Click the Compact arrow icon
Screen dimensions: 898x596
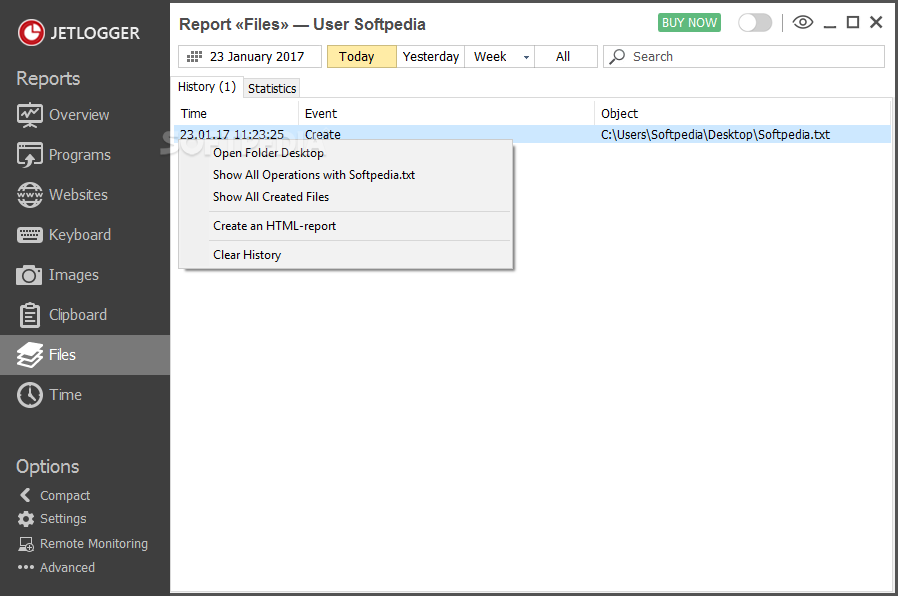(x=25, y=495)
